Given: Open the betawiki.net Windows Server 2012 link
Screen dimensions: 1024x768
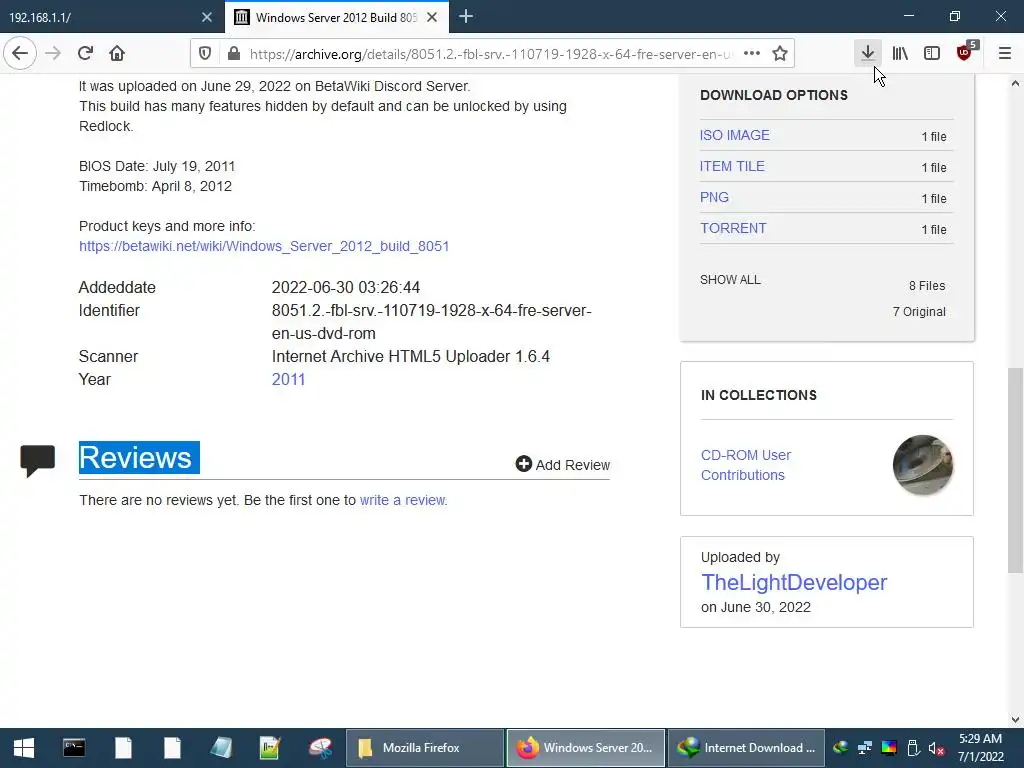Looking at the screenshot, I should tap(264, 246).
